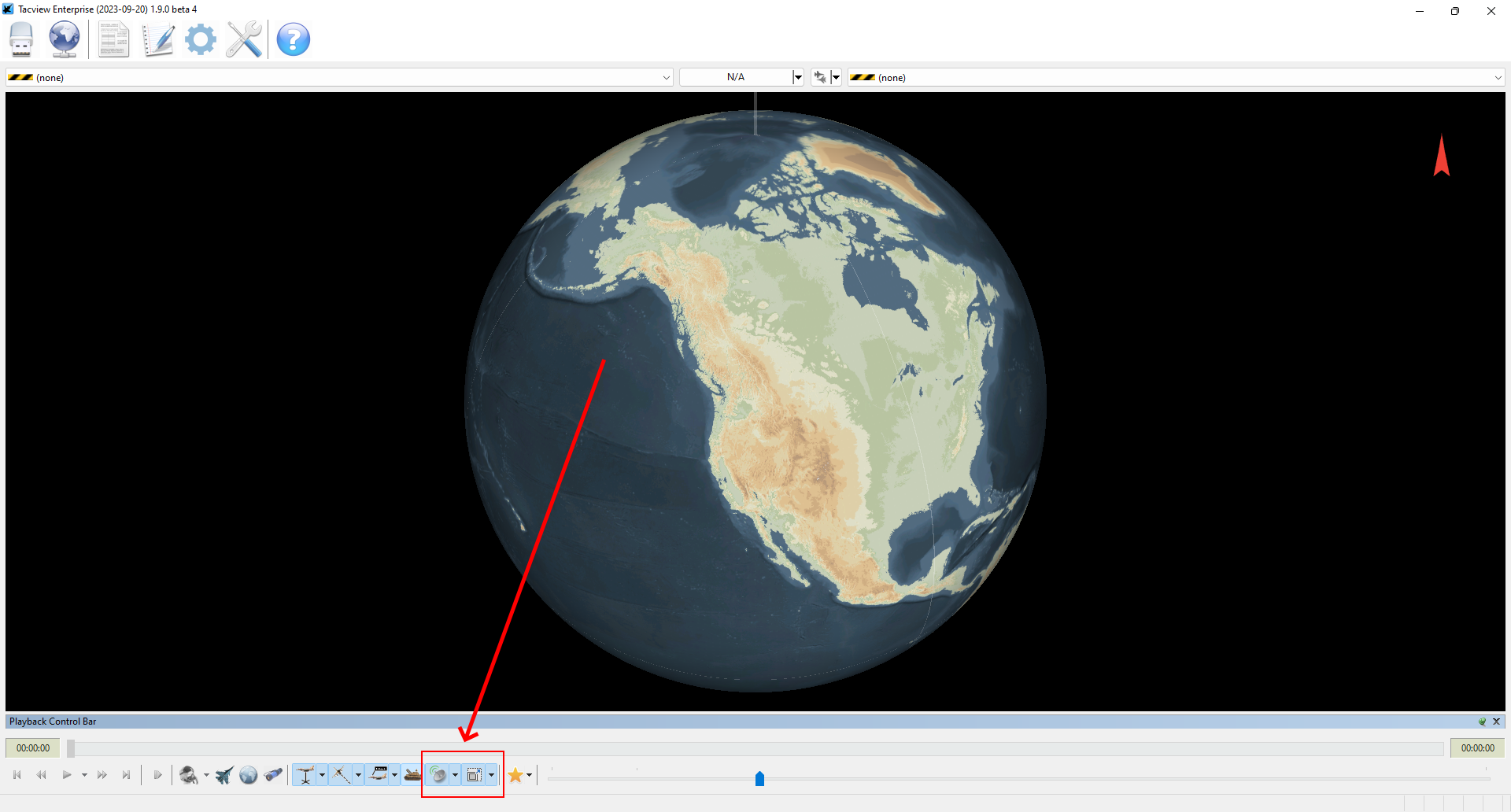Image resolution: width=1511 pixels, height=812 pixels.
Task: Click the Playback Control Bar title
Action: [53, 722]
